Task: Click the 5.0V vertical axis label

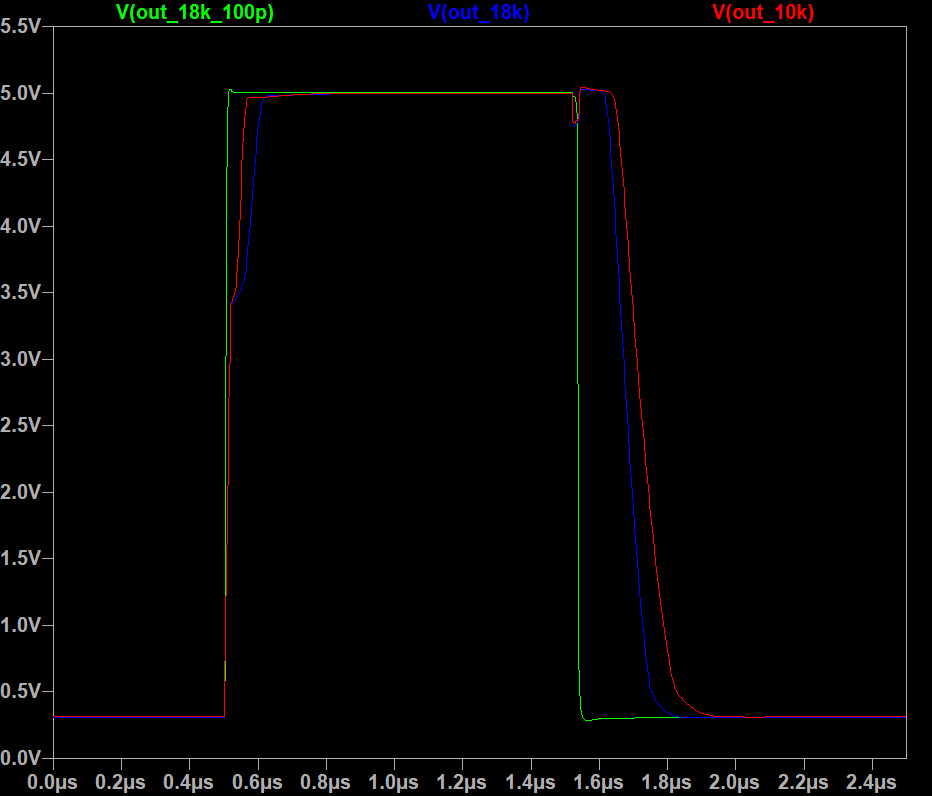Action: point(21,93)
